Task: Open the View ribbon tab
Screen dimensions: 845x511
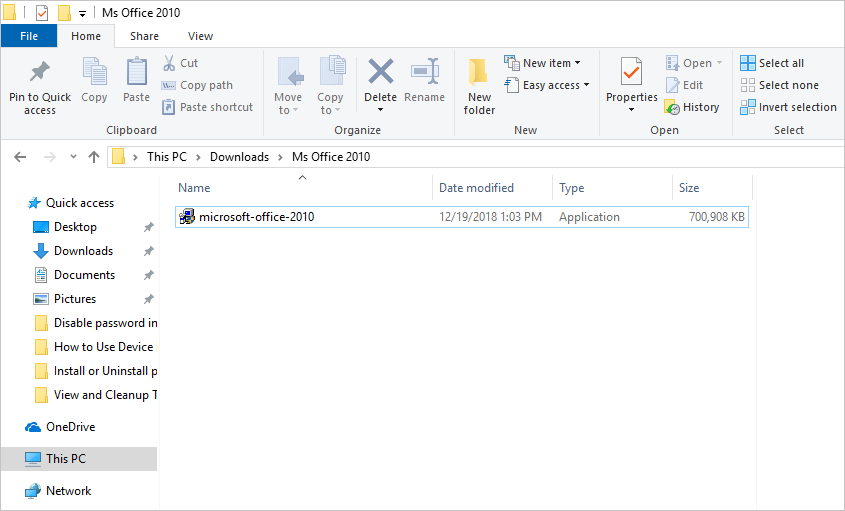Action: pyautogui.click(x=200, y=36)
